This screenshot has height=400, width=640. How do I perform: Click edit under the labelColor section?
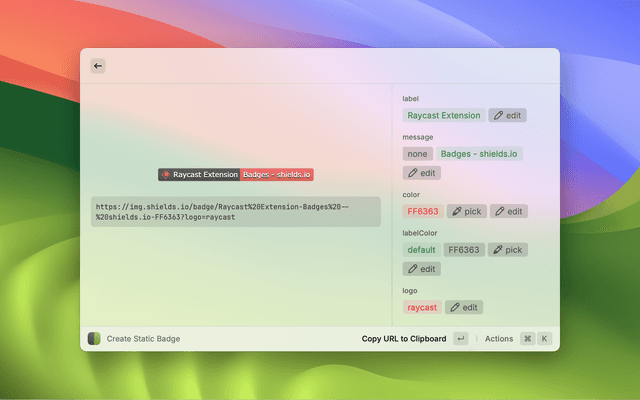[x=421, y=269]
